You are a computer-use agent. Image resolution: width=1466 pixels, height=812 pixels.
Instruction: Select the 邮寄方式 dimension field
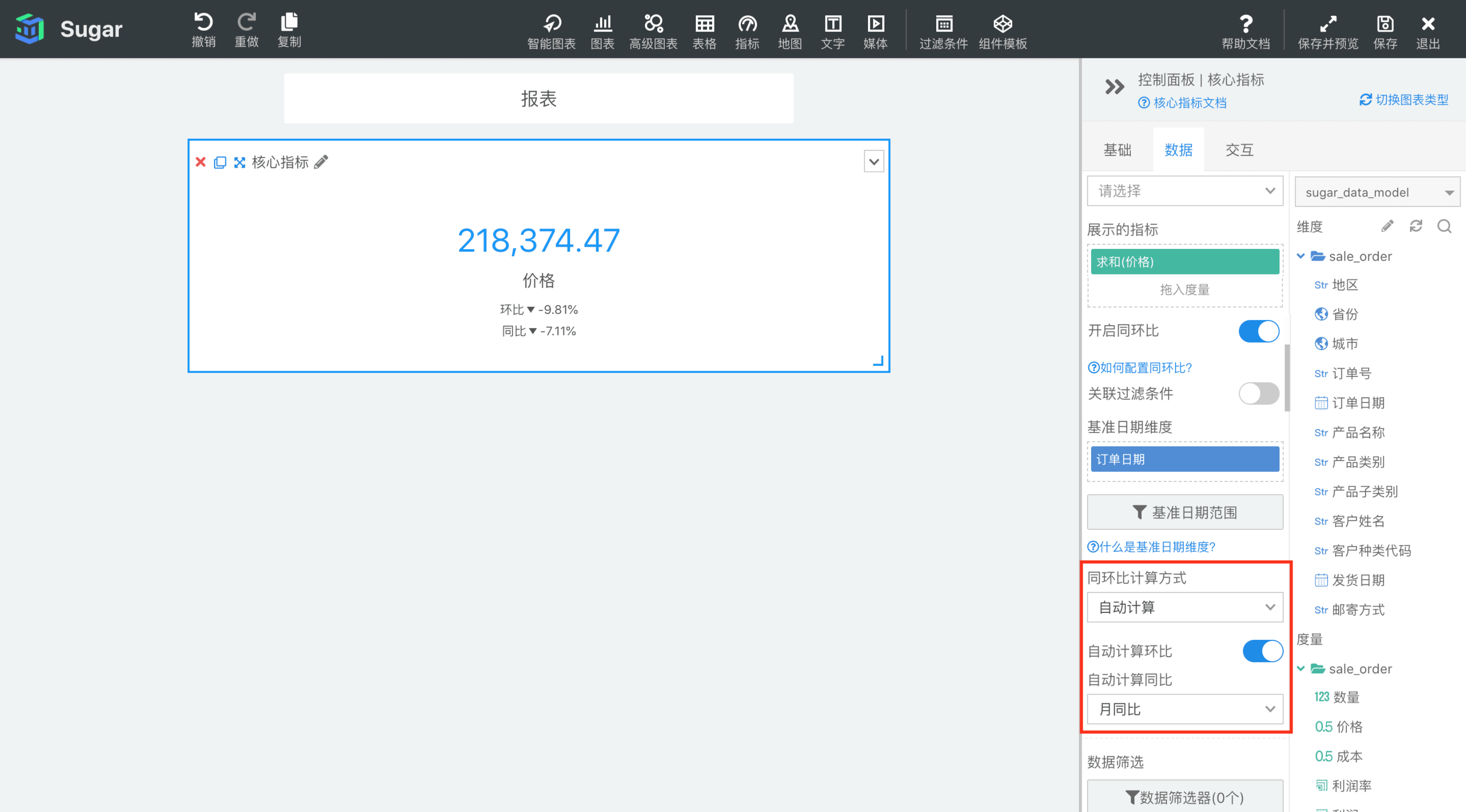[x=1349, y=609]
